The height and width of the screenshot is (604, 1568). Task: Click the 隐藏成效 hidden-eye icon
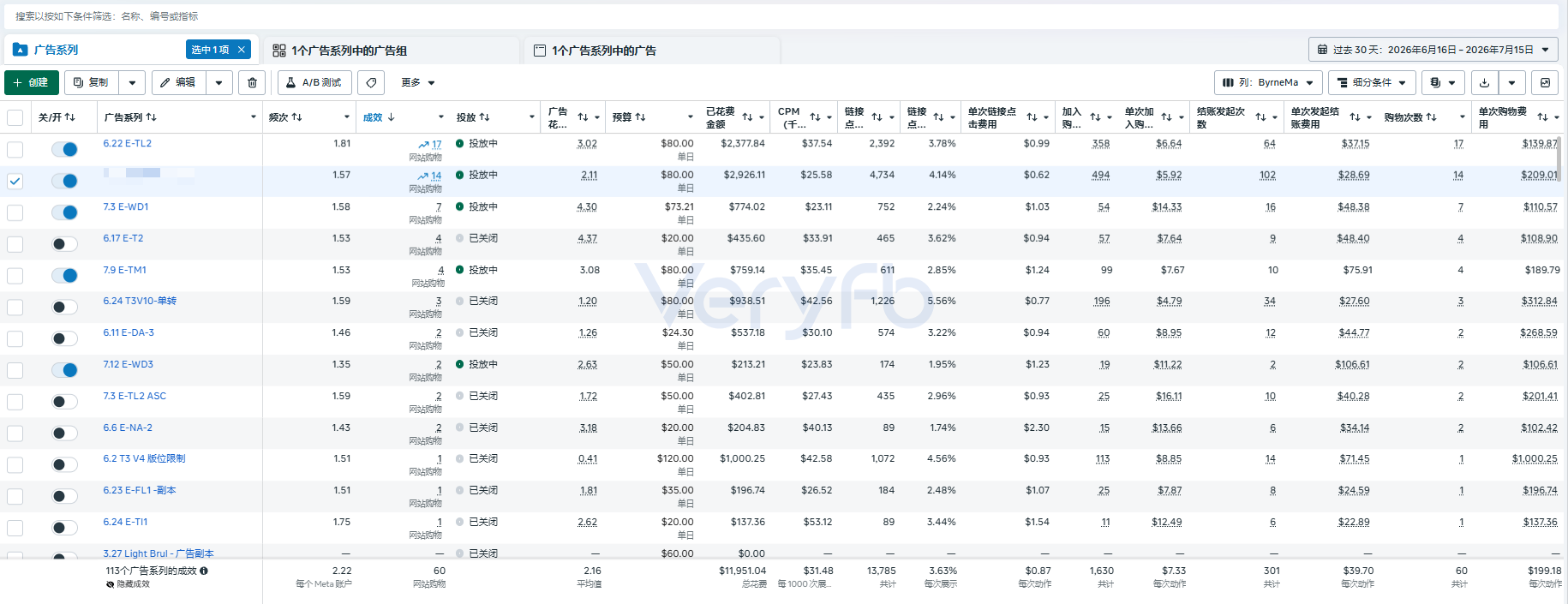pos(110,584)
